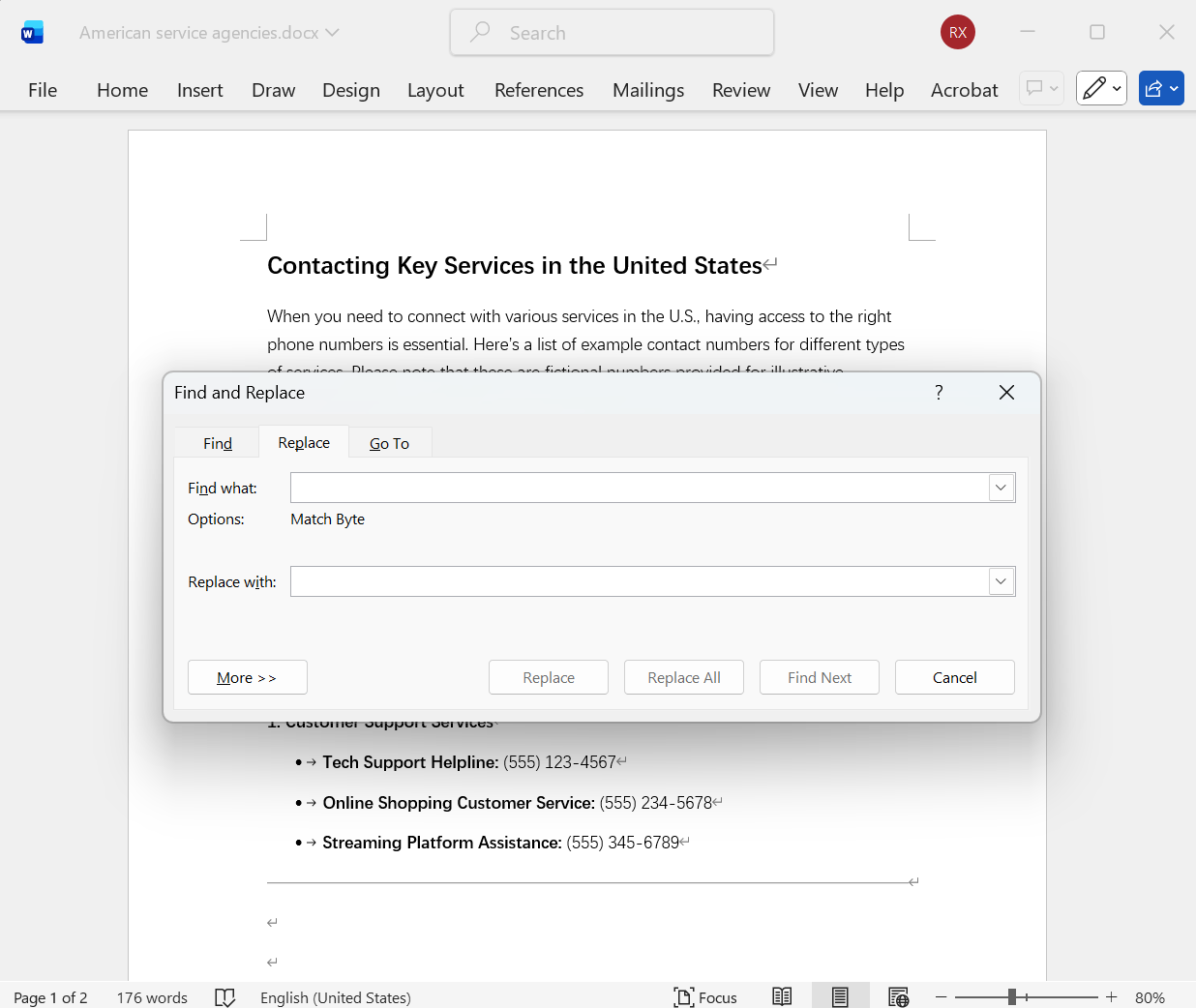Click the zoom slider handle

1011,997
